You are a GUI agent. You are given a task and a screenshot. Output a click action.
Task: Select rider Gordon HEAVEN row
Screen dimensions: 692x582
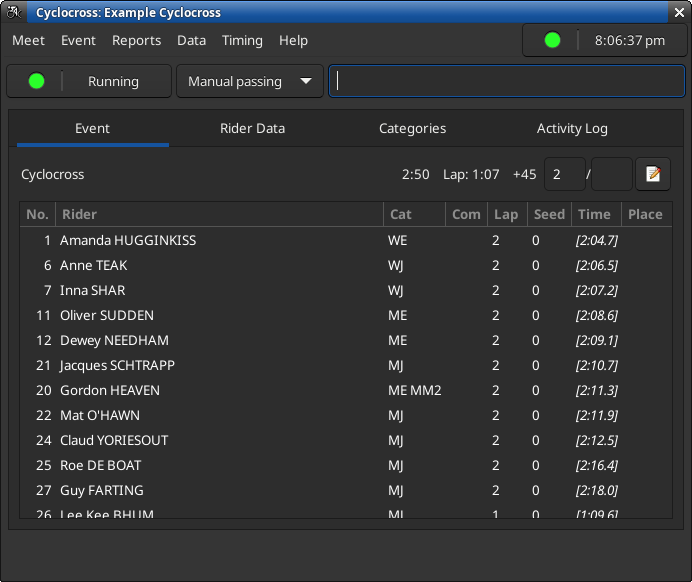(x=346, y=391)
